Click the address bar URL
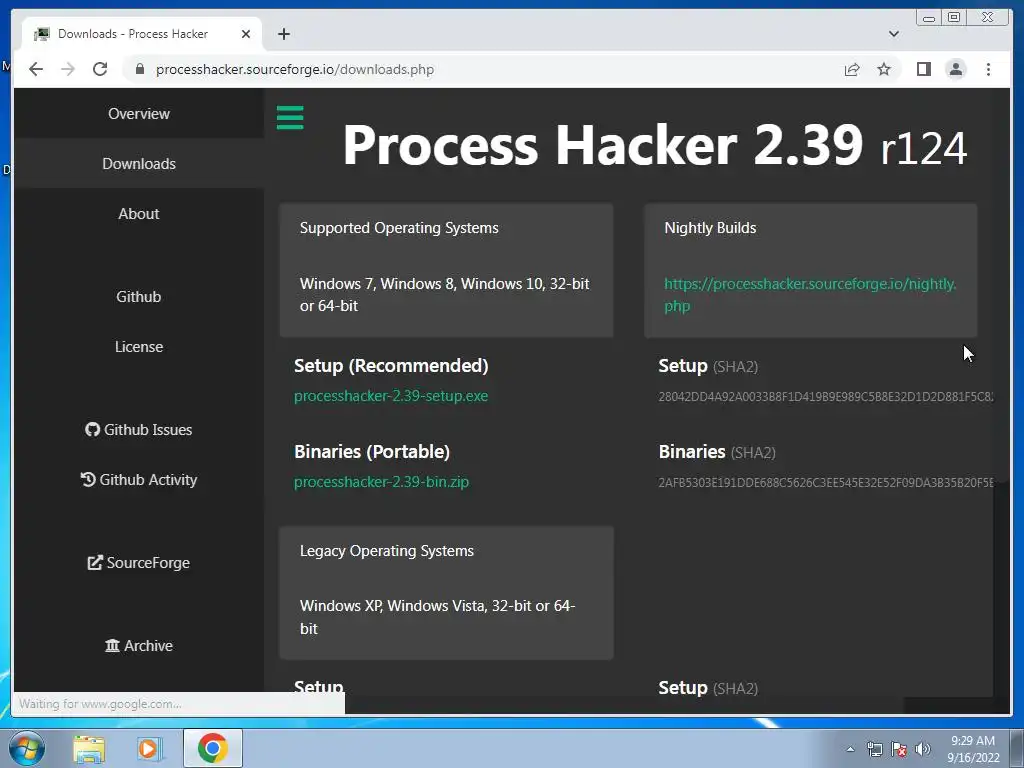The image size is (1024, 768). [295, 69]
